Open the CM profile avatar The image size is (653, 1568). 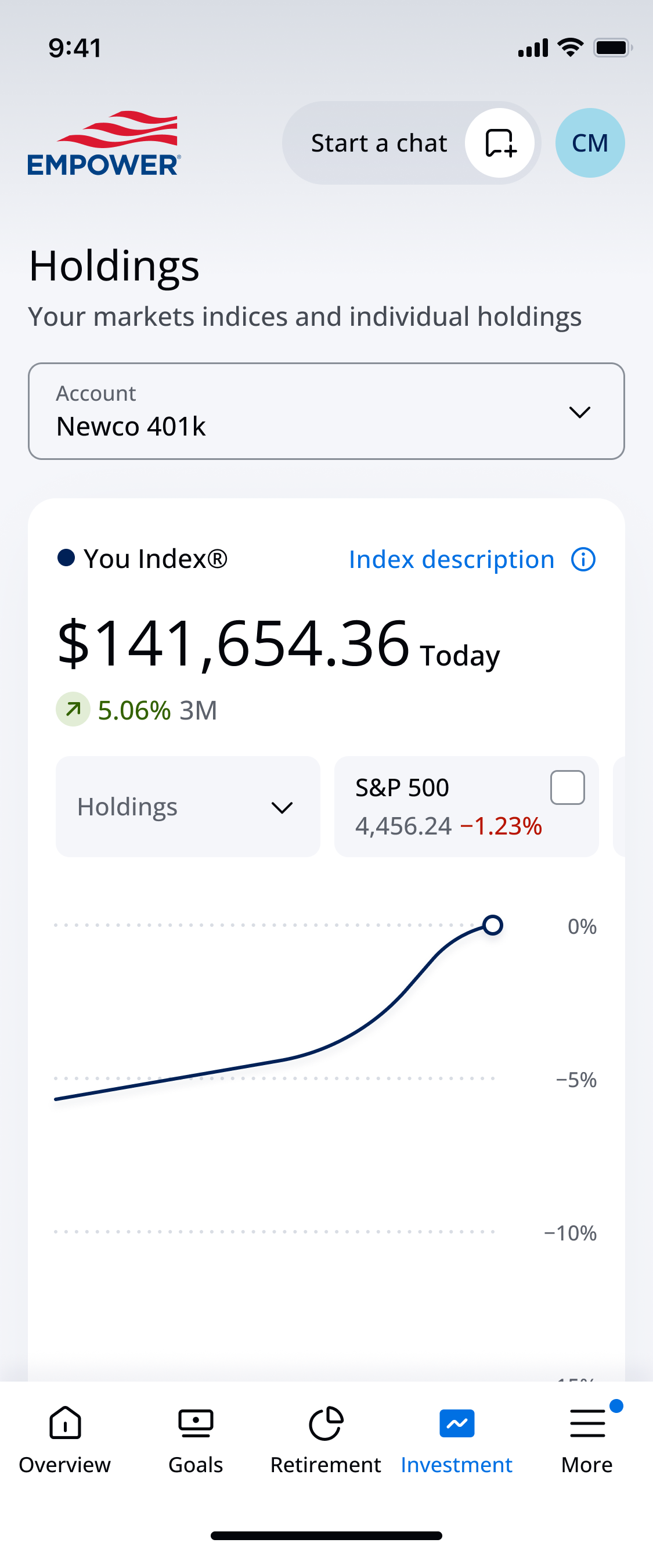pos(590,143)
